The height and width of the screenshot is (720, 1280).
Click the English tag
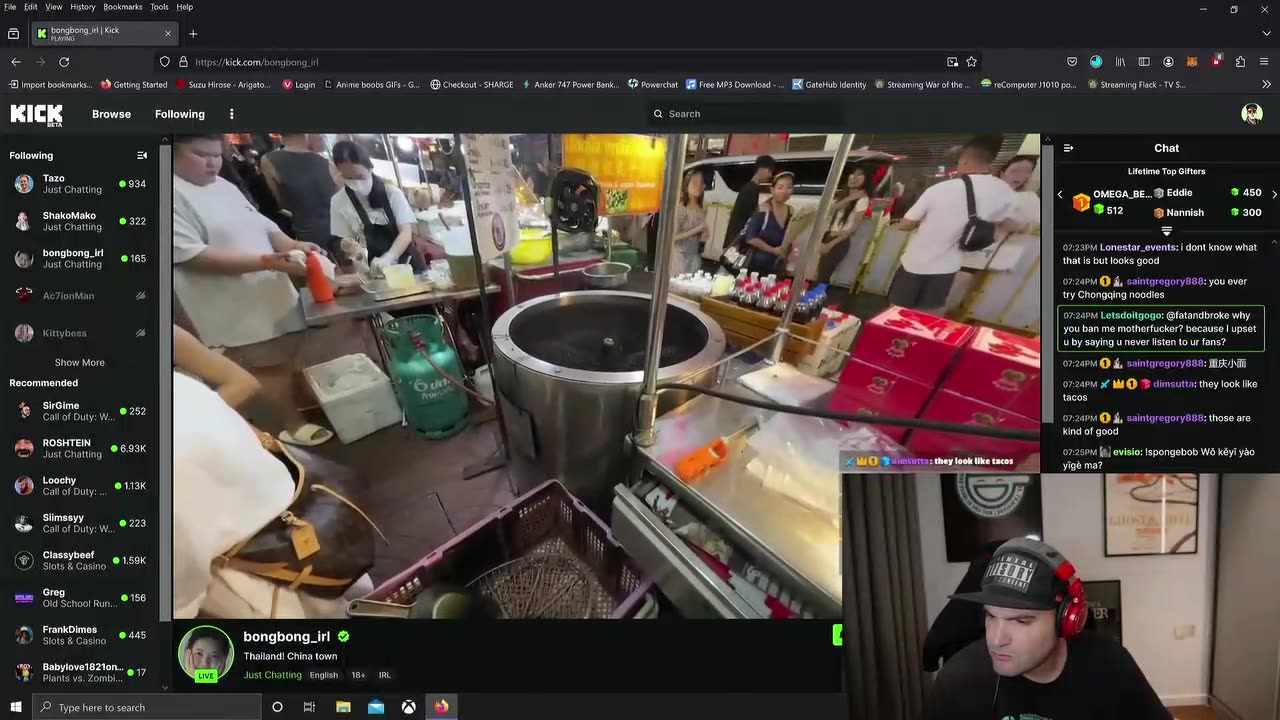323,675
